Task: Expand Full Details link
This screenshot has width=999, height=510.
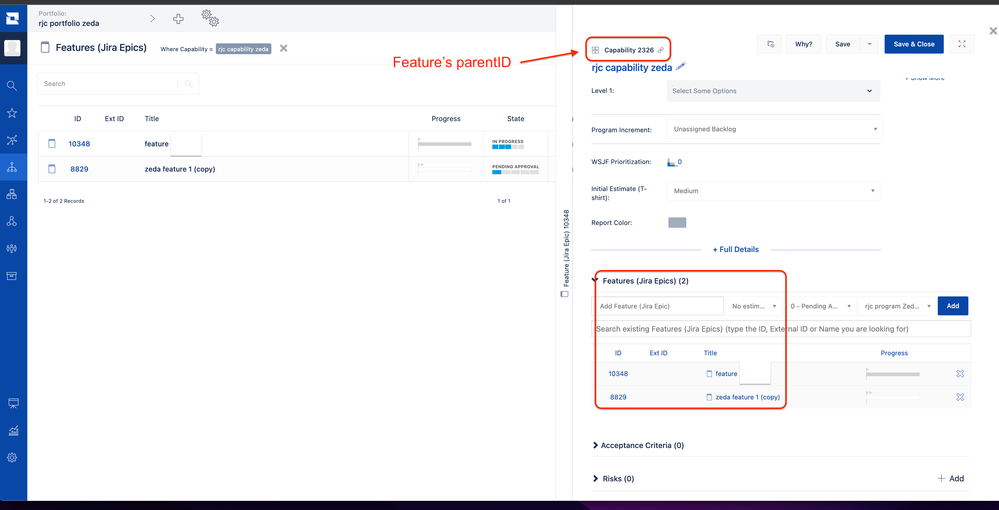Action: (x=735, y=249)
